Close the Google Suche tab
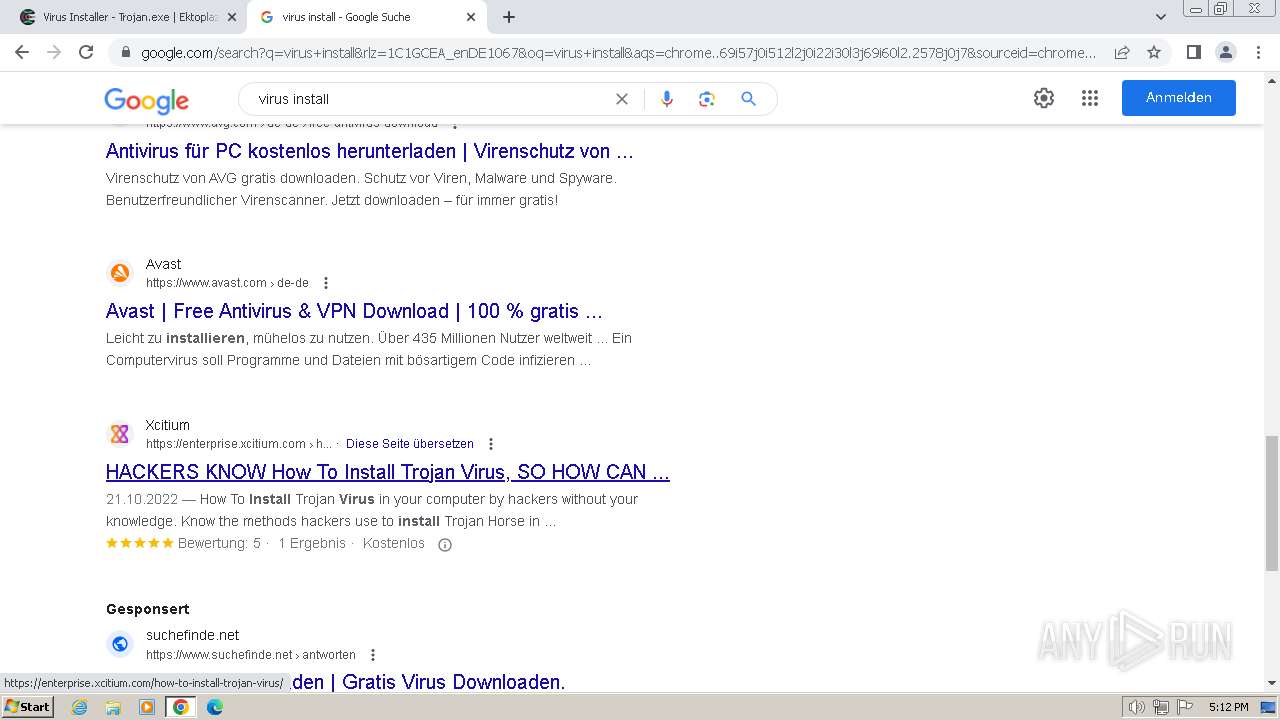 471,17
